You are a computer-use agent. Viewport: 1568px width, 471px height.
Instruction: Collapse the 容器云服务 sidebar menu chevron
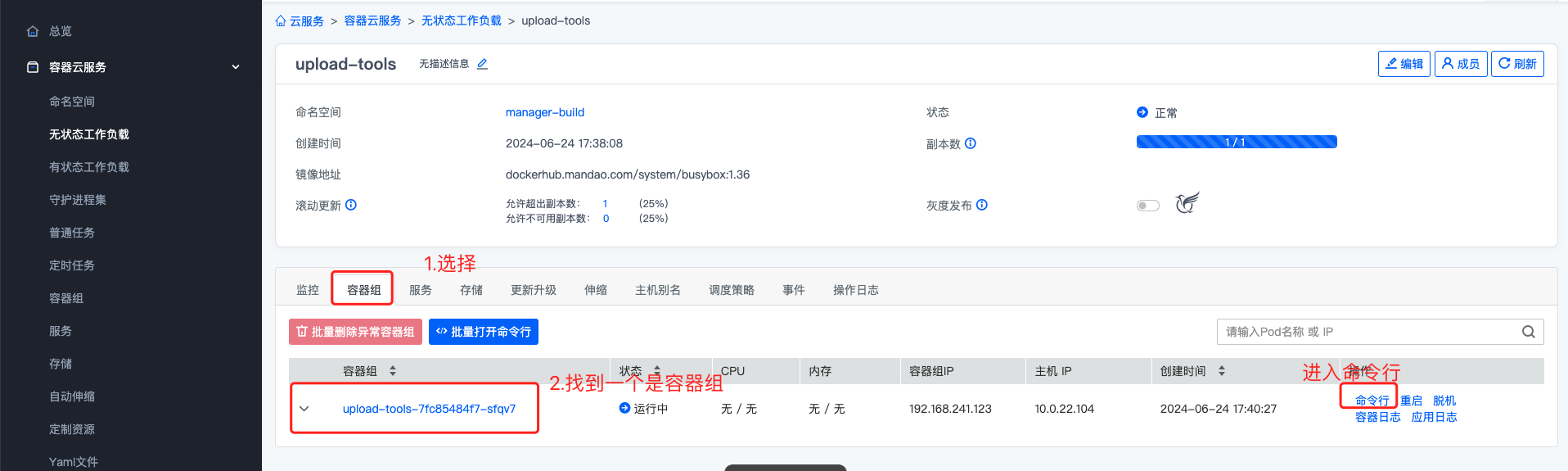[236, 67]
